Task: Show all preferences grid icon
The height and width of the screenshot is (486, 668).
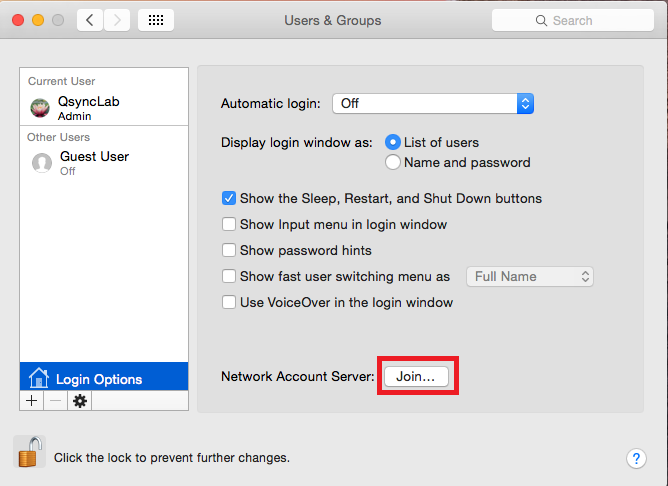Action: pyautogui.click(x=156, y=20)
